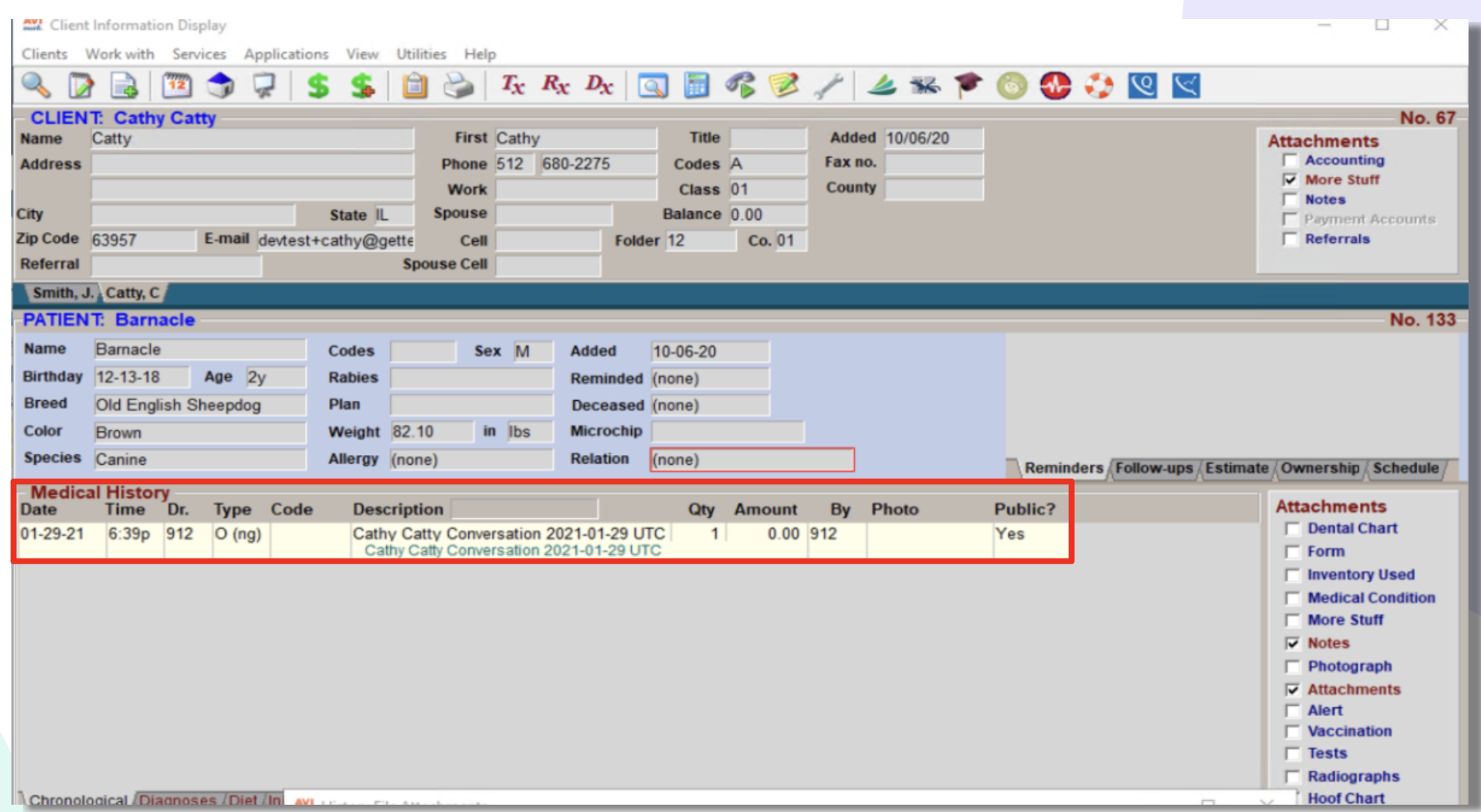
Task: Click the green dollar sign icon
Action: pos(317,86)
